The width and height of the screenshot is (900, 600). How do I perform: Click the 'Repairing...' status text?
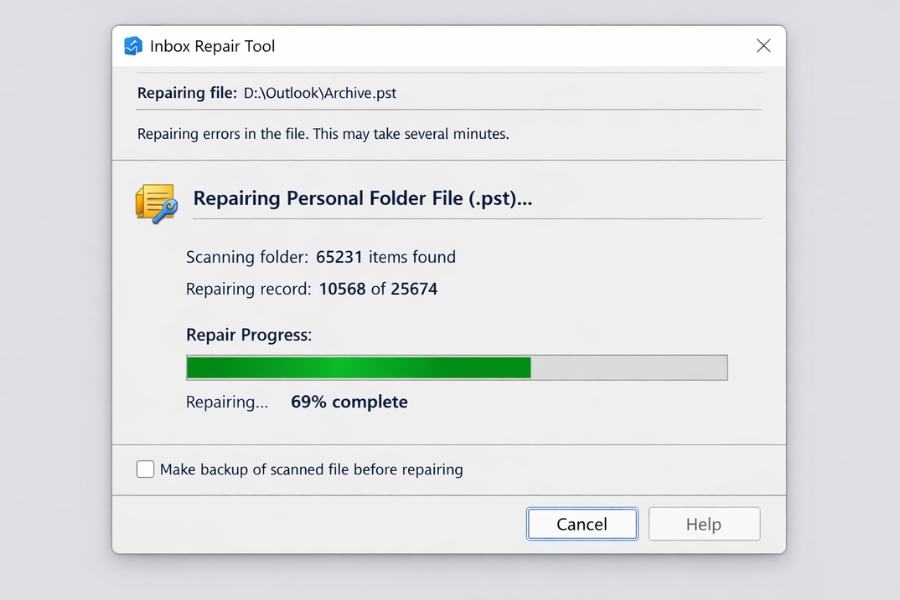227,402
